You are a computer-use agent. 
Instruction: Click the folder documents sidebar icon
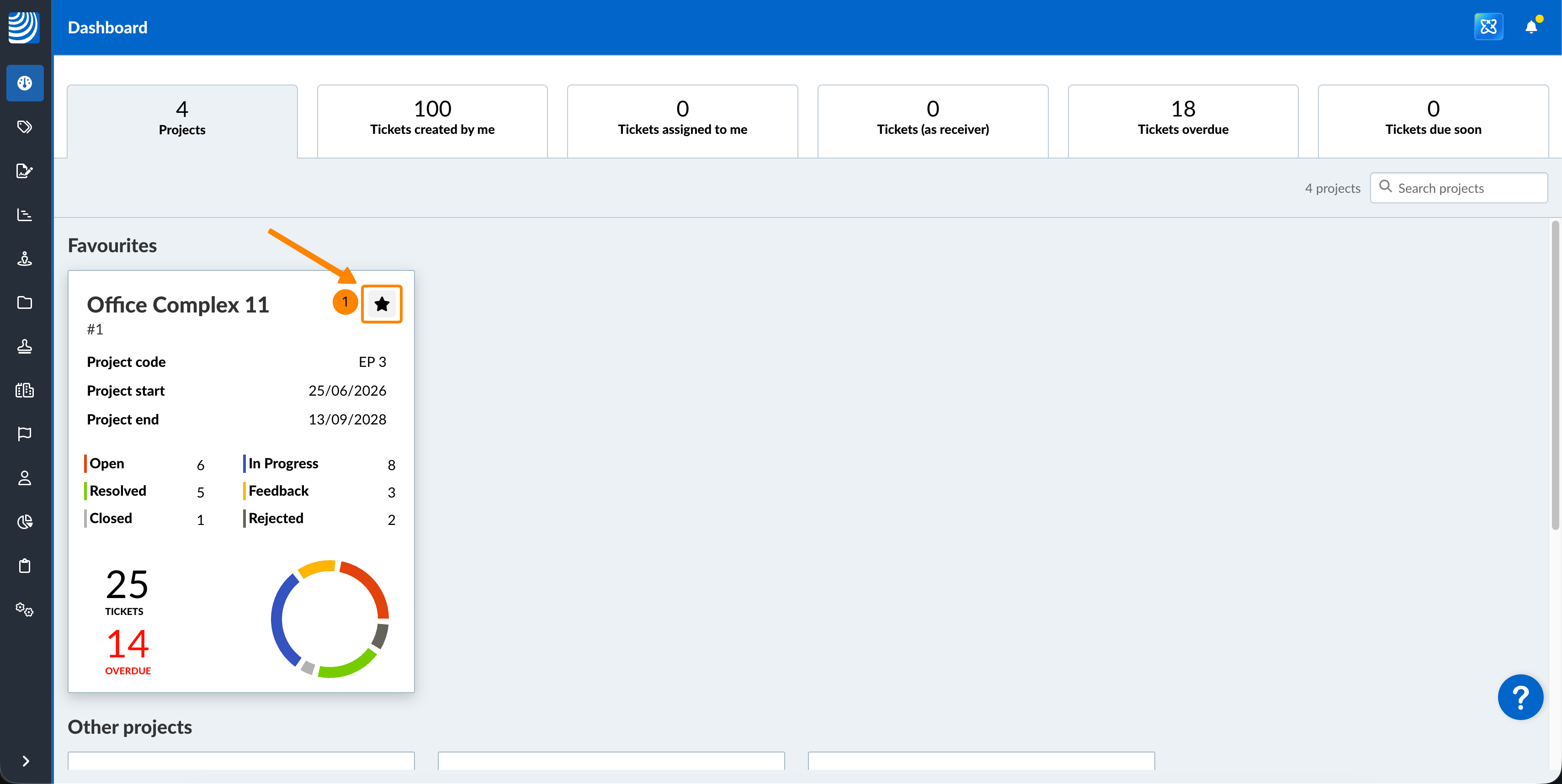[x=24, y=302]
